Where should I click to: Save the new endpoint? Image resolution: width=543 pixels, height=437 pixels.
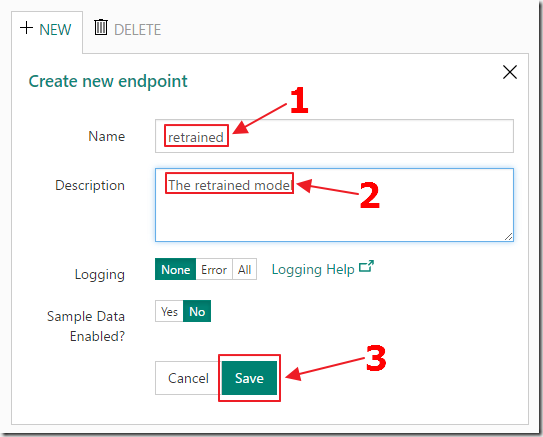point(249,378)
